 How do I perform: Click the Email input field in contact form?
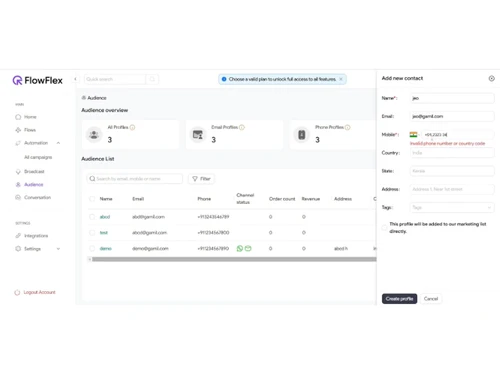click(452, 116)
